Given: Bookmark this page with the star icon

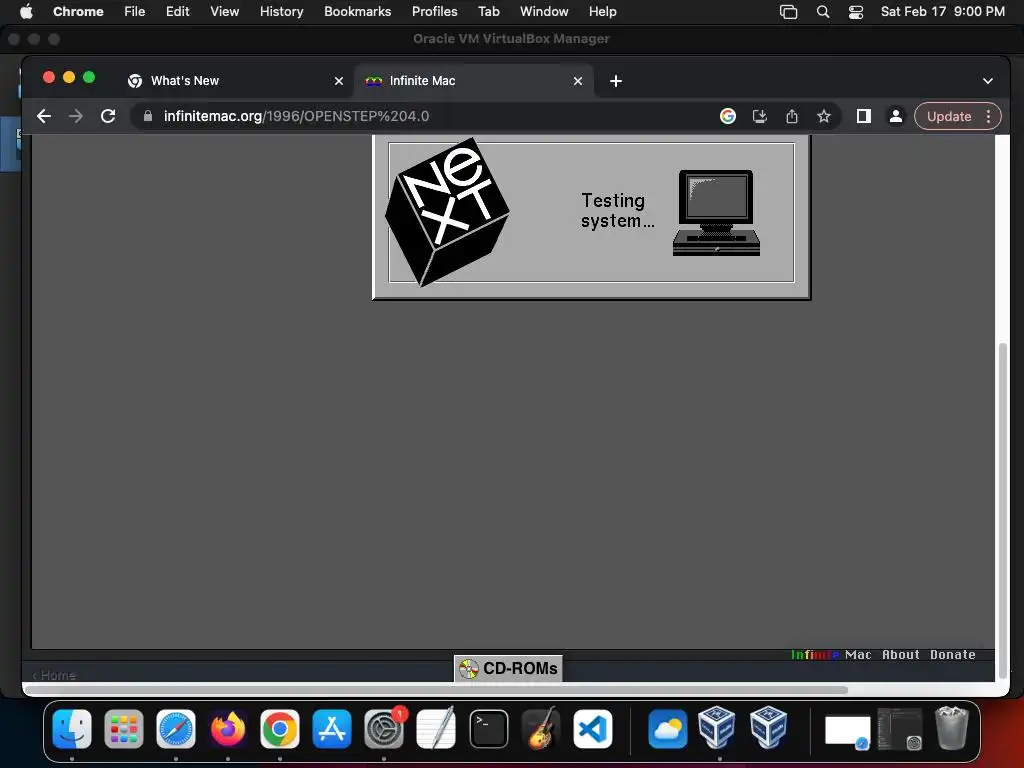Looking at the screenshot, I should click(x=824, y=116).
